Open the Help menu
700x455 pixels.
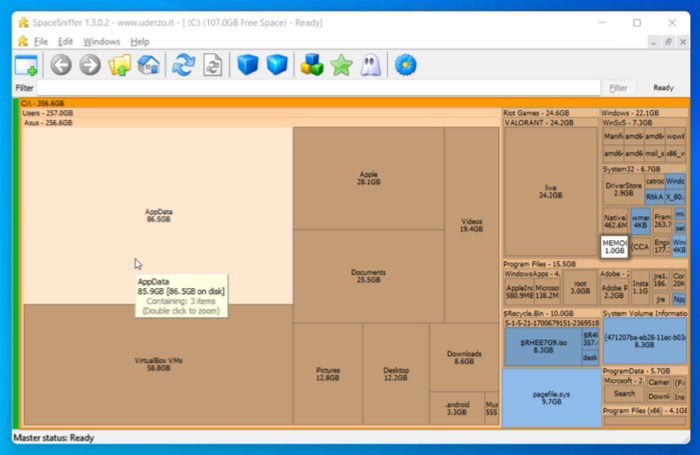[140, 42]
